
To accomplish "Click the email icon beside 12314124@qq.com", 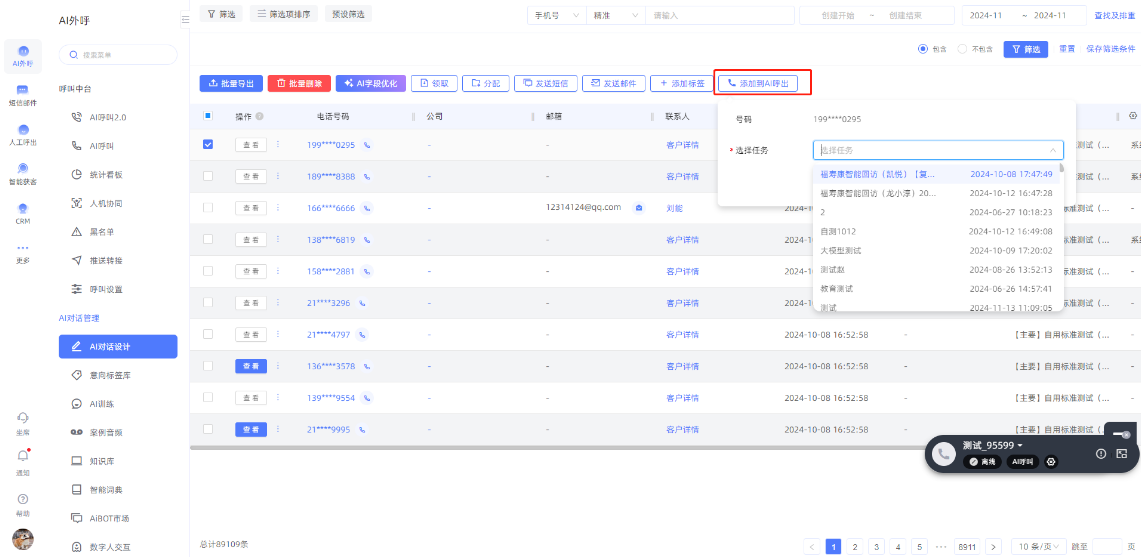I will point(639,208).
